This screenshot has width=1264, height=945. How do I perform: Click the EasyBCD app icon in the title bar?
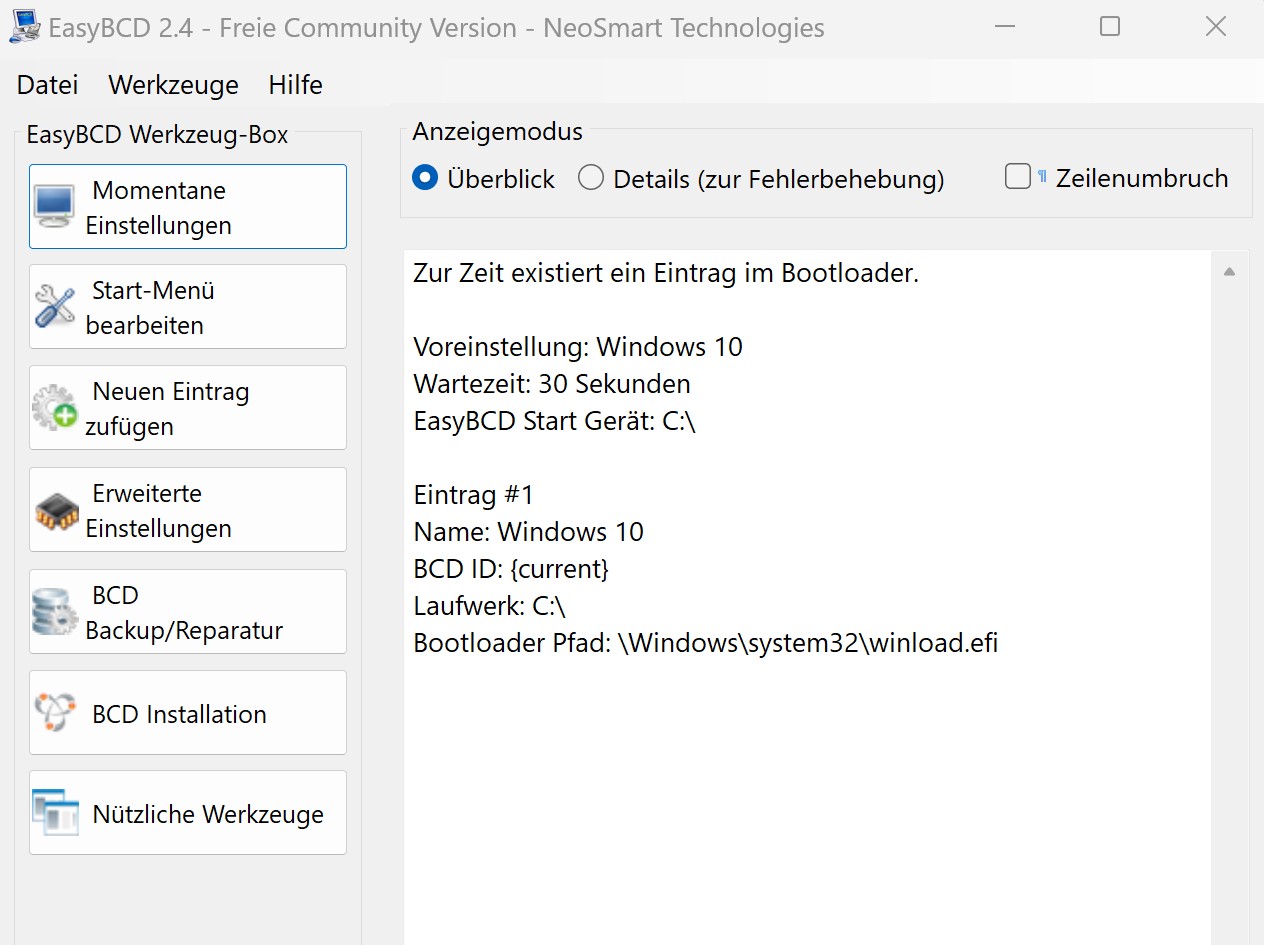(24, 27)
